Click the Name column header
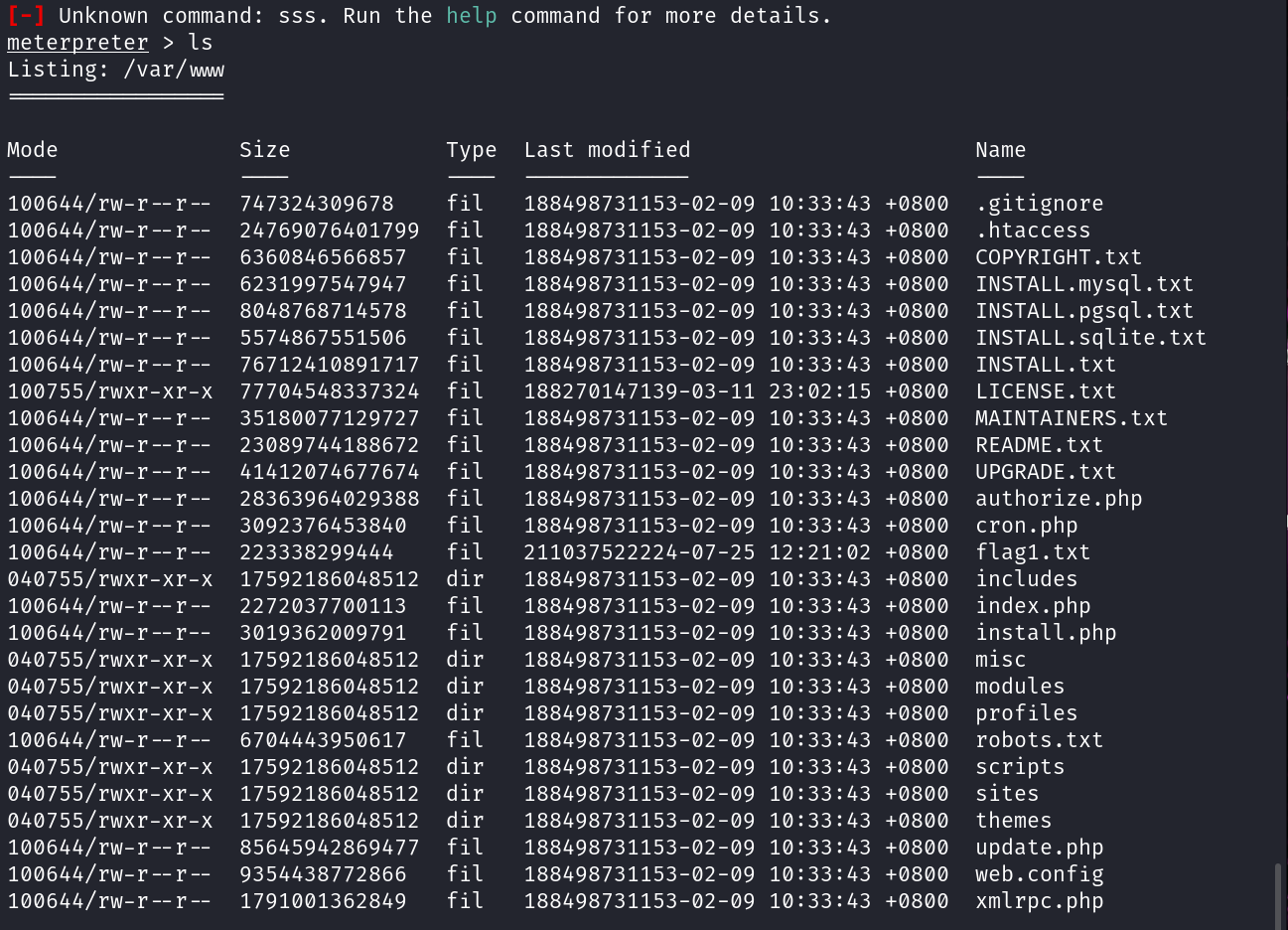The height and width of the screenshot is (930, 1288). tap(1000, 150)
